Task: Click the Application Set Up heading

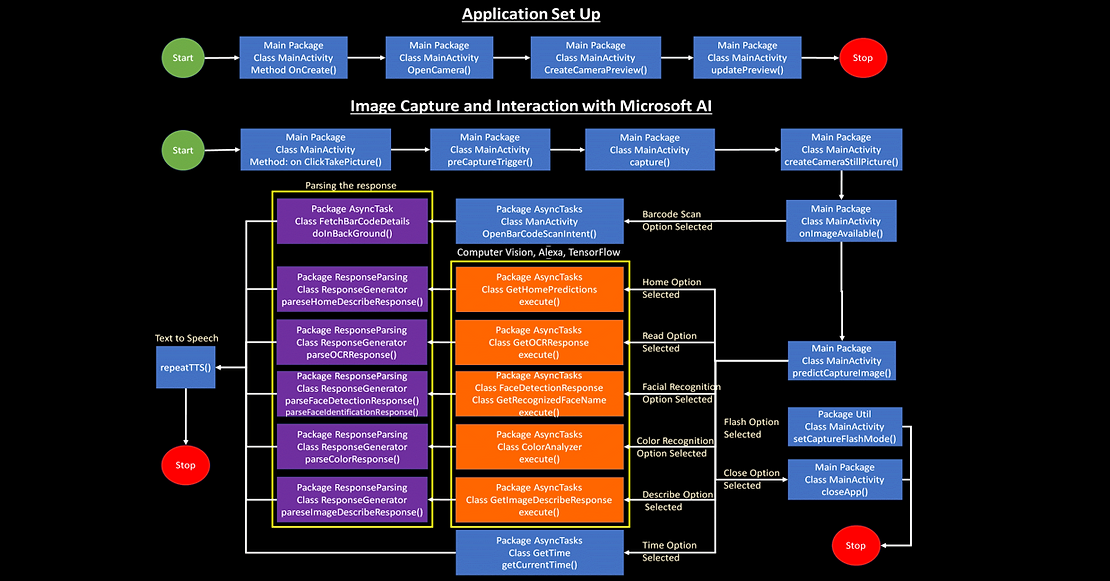Action: click(x=531, y=14)
